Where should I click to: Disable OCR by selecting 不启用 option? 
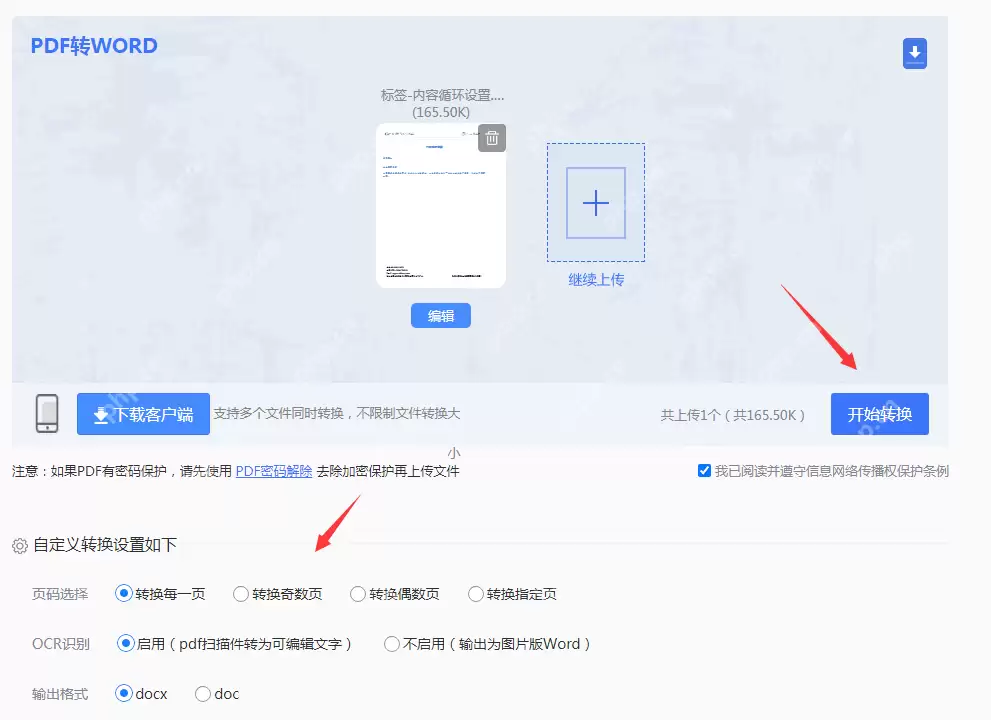pos(391,644)
